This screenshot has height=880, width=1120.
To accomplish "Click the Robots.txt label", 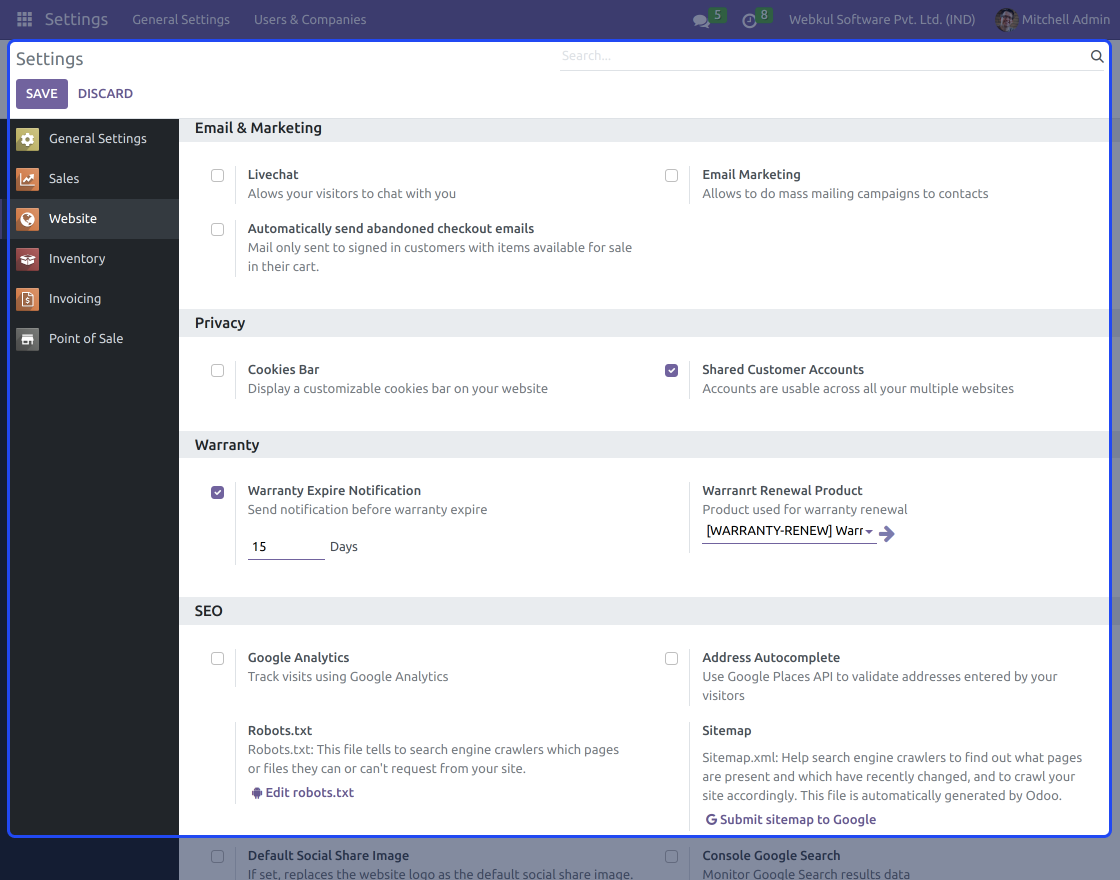I will (280, 731).
